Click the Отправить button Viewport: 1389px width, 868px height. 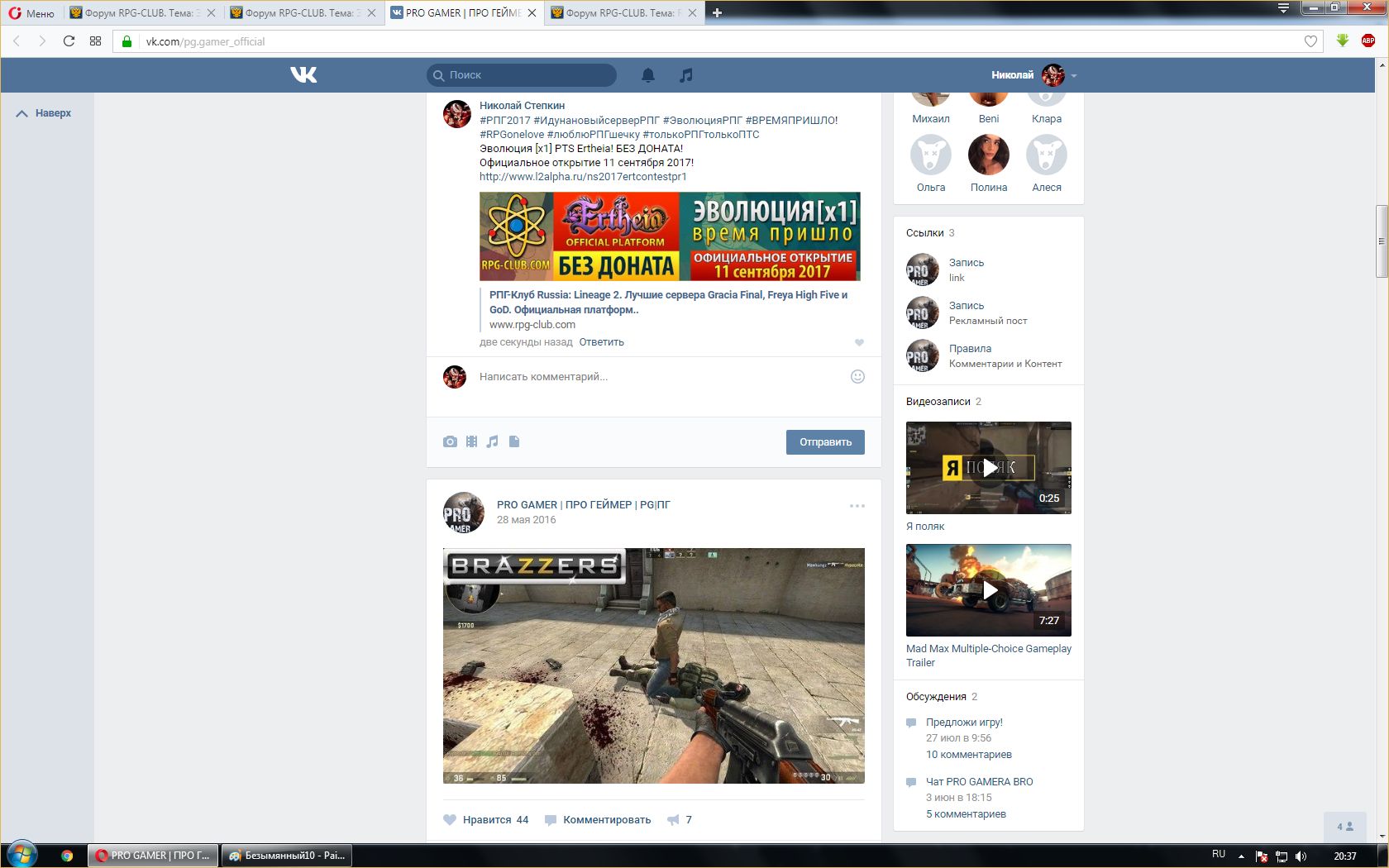[x=825, y=442]
